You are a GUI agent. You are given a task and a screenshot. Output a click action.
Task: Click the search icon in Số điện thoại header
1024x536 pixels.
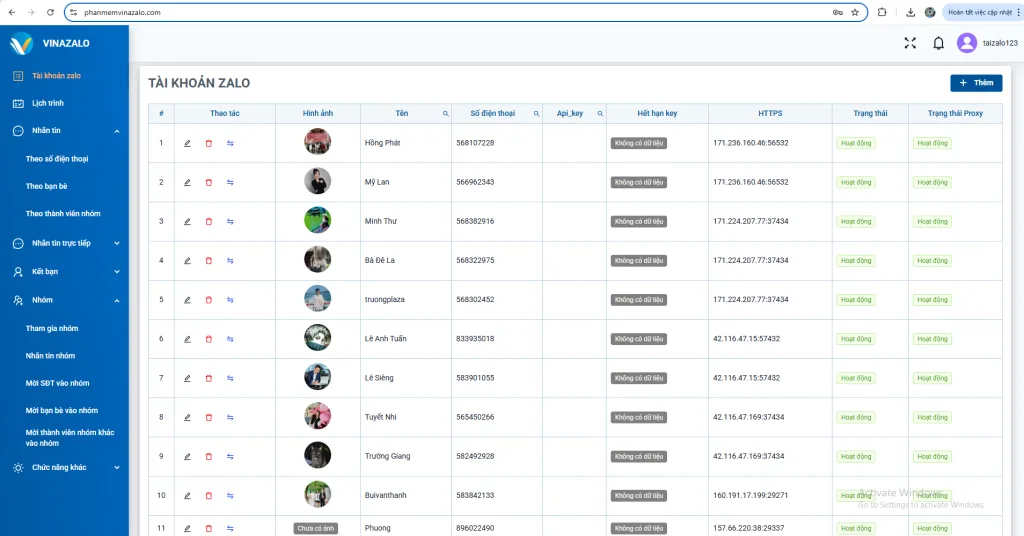[536, 114]
